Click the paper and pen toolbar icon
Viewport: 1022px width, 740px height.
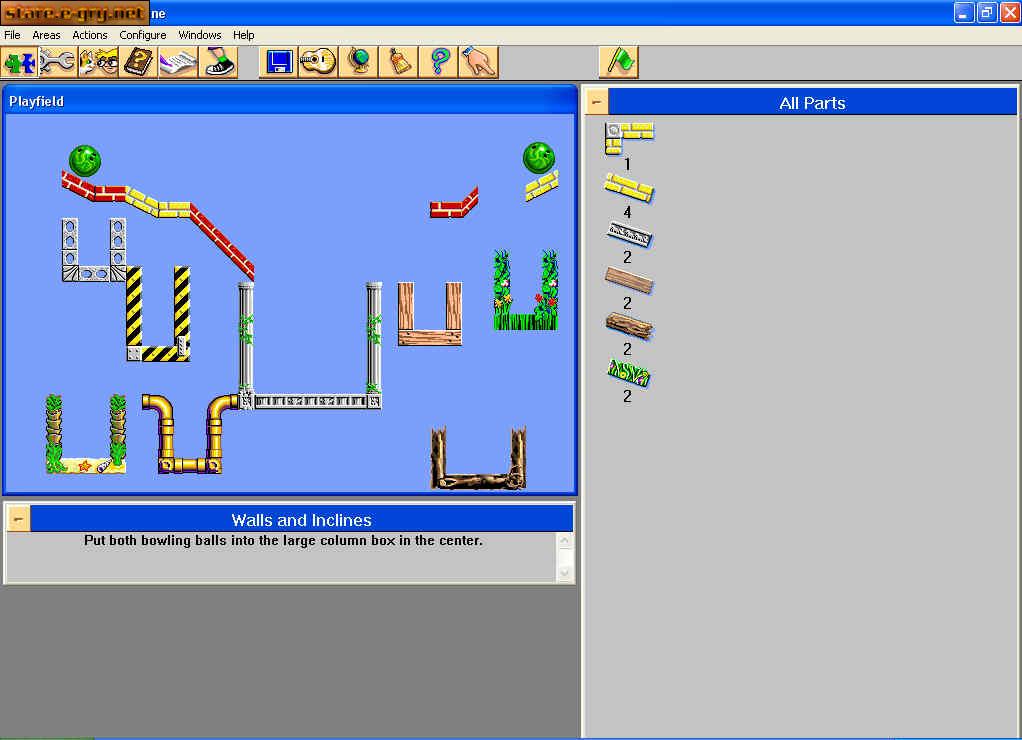tap(178, 63)
